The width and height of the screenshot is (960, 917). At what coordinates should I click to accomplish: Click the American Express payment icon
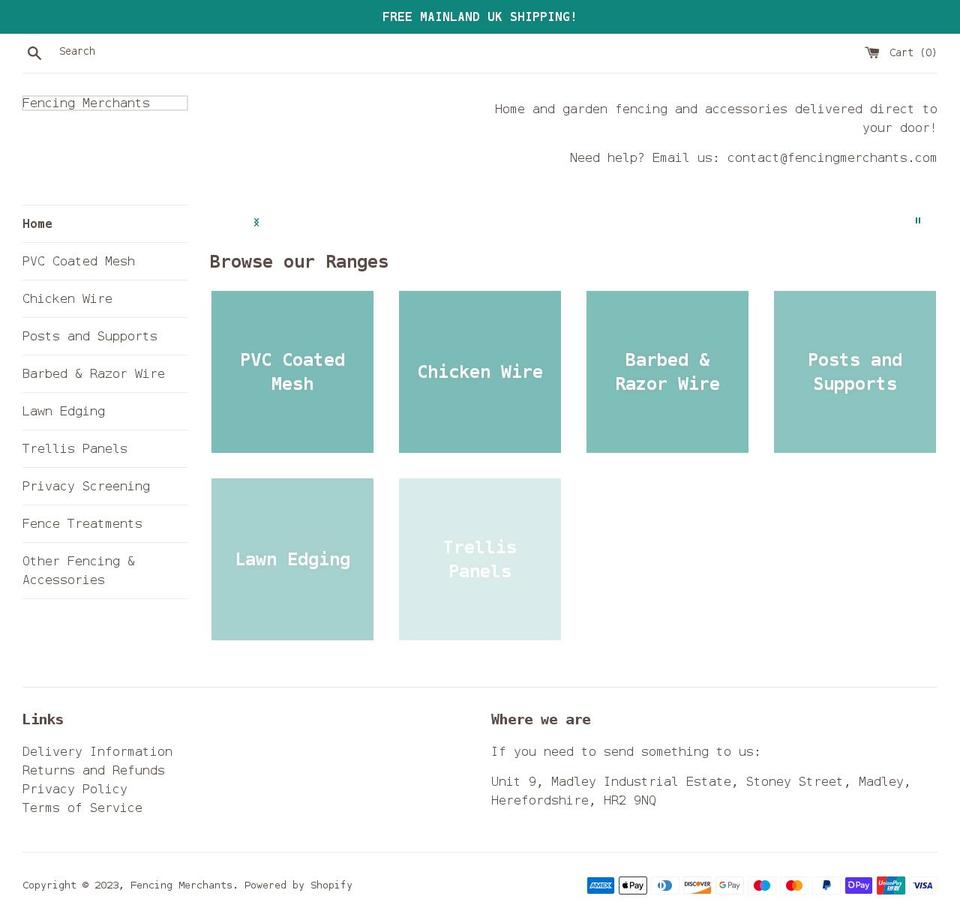point(600,885)
